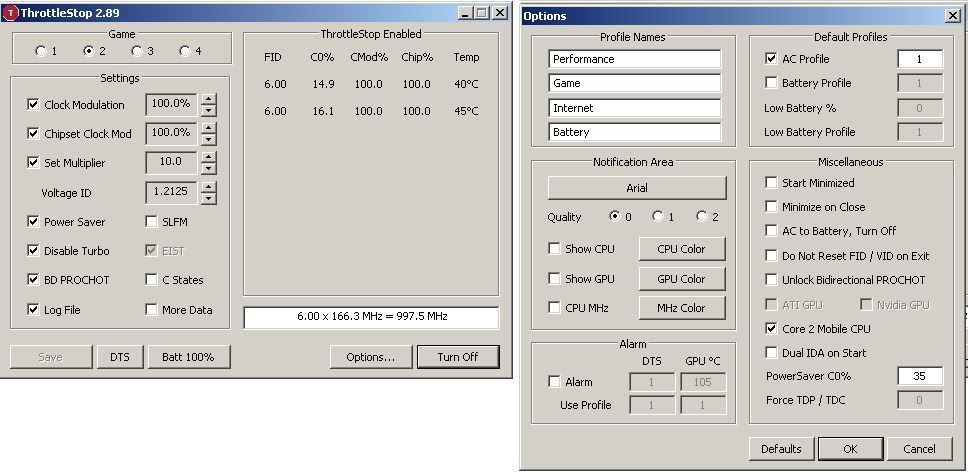This screenshot has height=473, width=968.
Task: Increase Clock Modulation with up arrow
Action: pyautogui.click(x=209, y=99)
